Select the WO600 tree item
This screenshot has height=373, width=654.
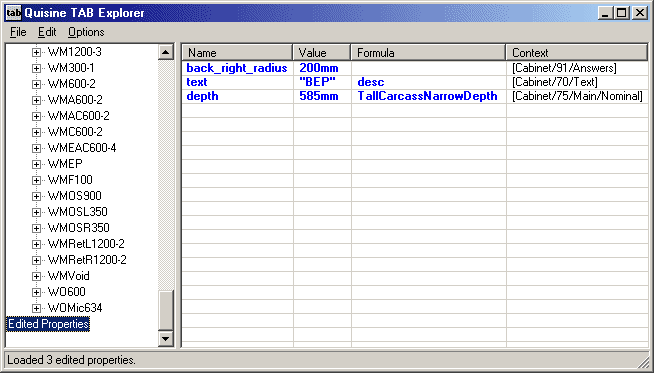[67, 292]
